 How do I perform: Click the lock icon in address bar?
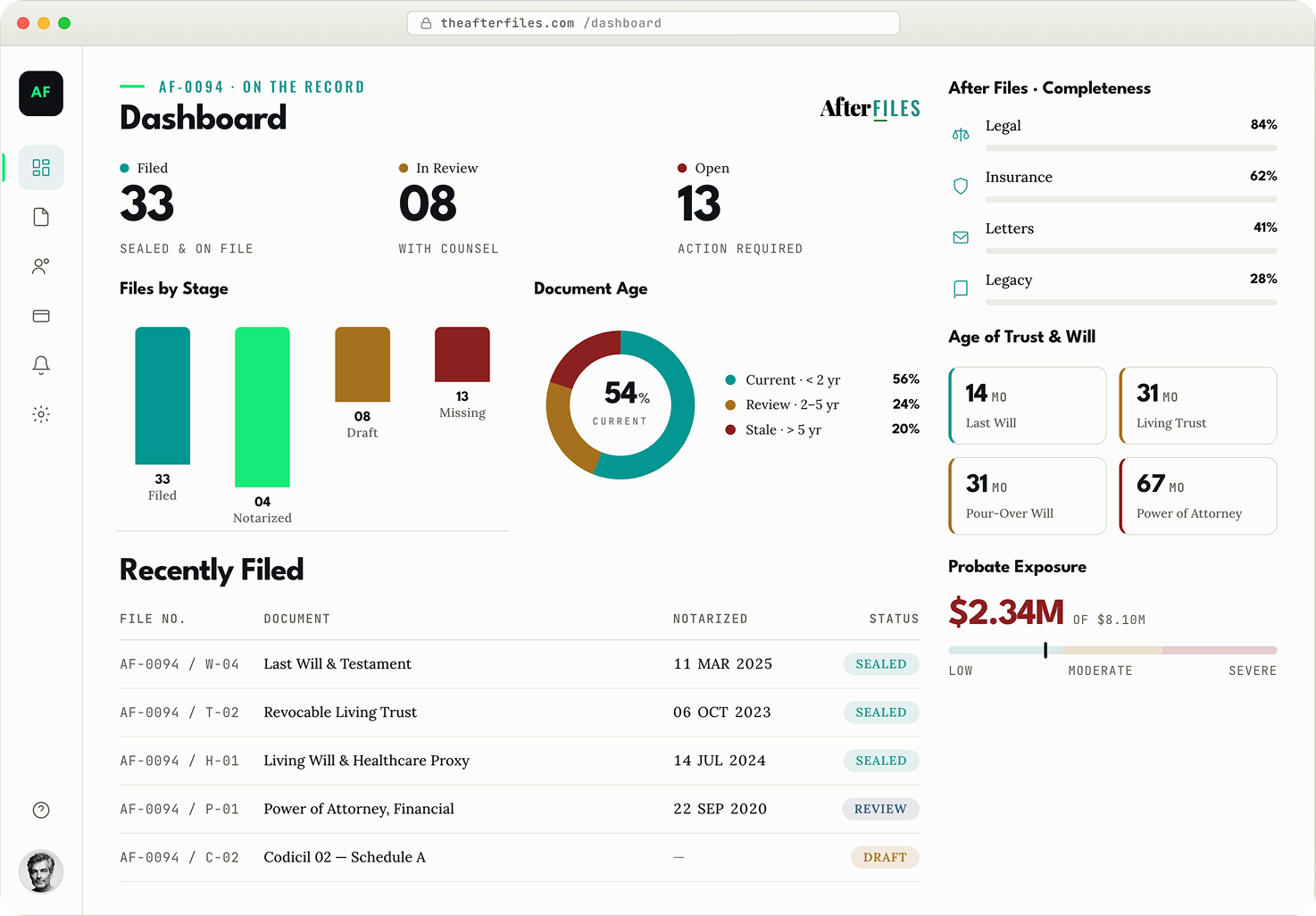pos(427,23)
